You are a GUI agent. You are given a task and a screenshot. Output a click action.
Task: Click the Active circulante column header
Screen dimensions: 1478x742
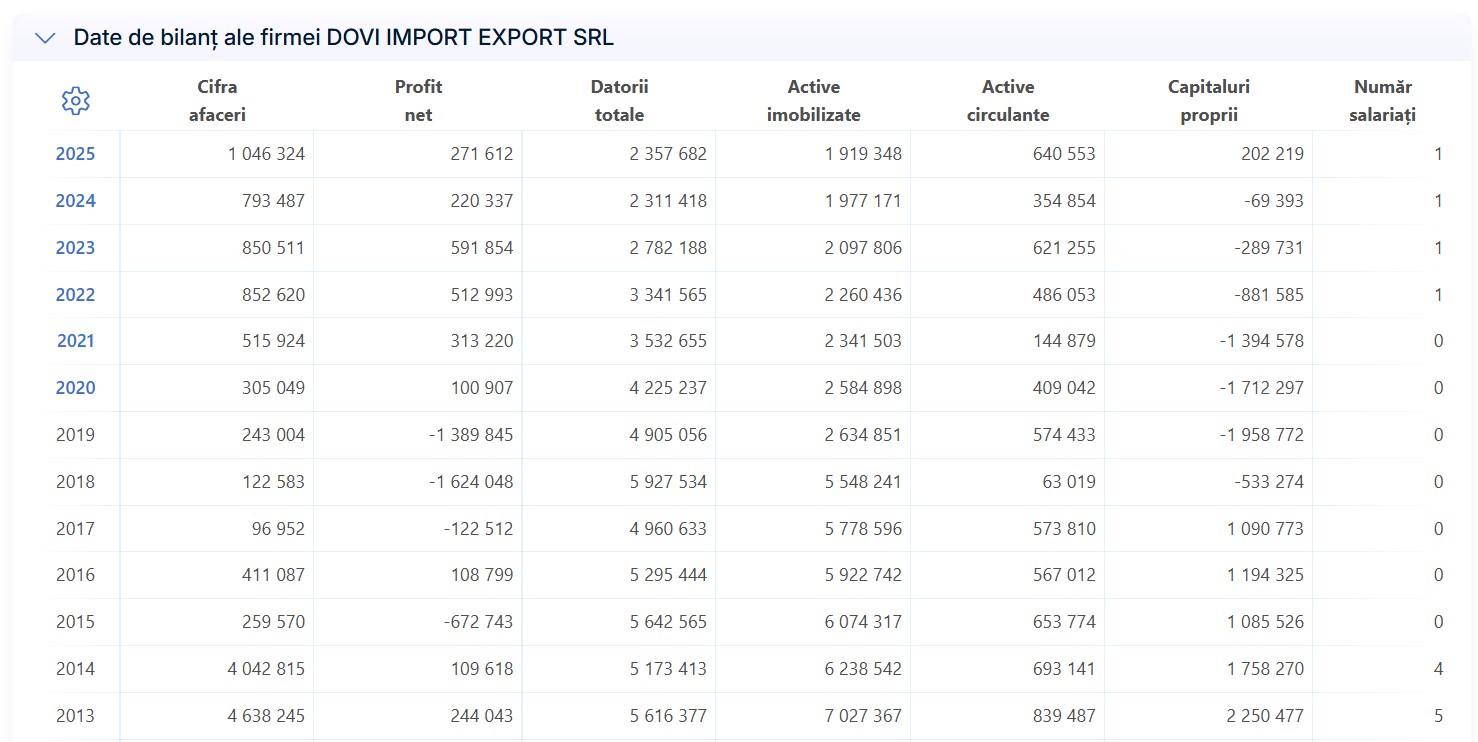(x=1008, y=101)
